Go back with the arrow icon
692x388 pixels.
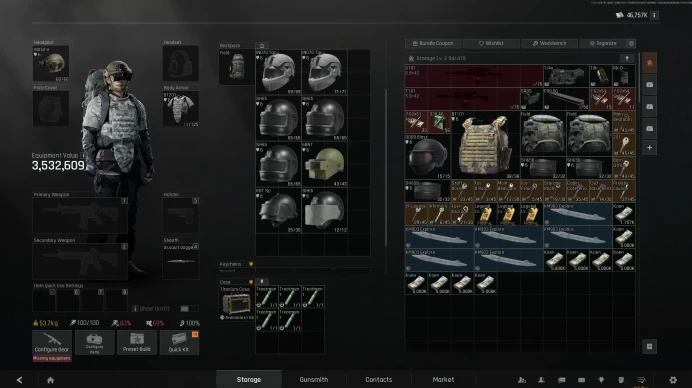click(x=19, y=380)
